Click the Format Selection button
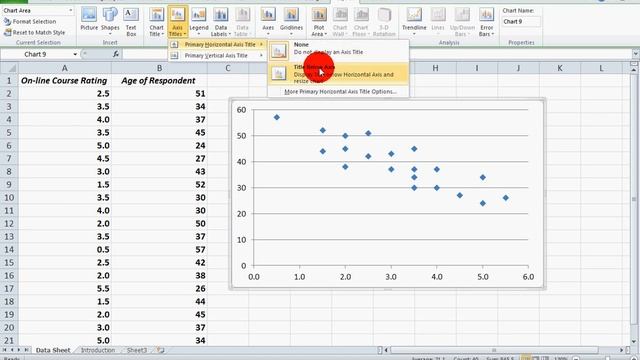The height and width of the screenshot is (360, 640). click(30, 21)
